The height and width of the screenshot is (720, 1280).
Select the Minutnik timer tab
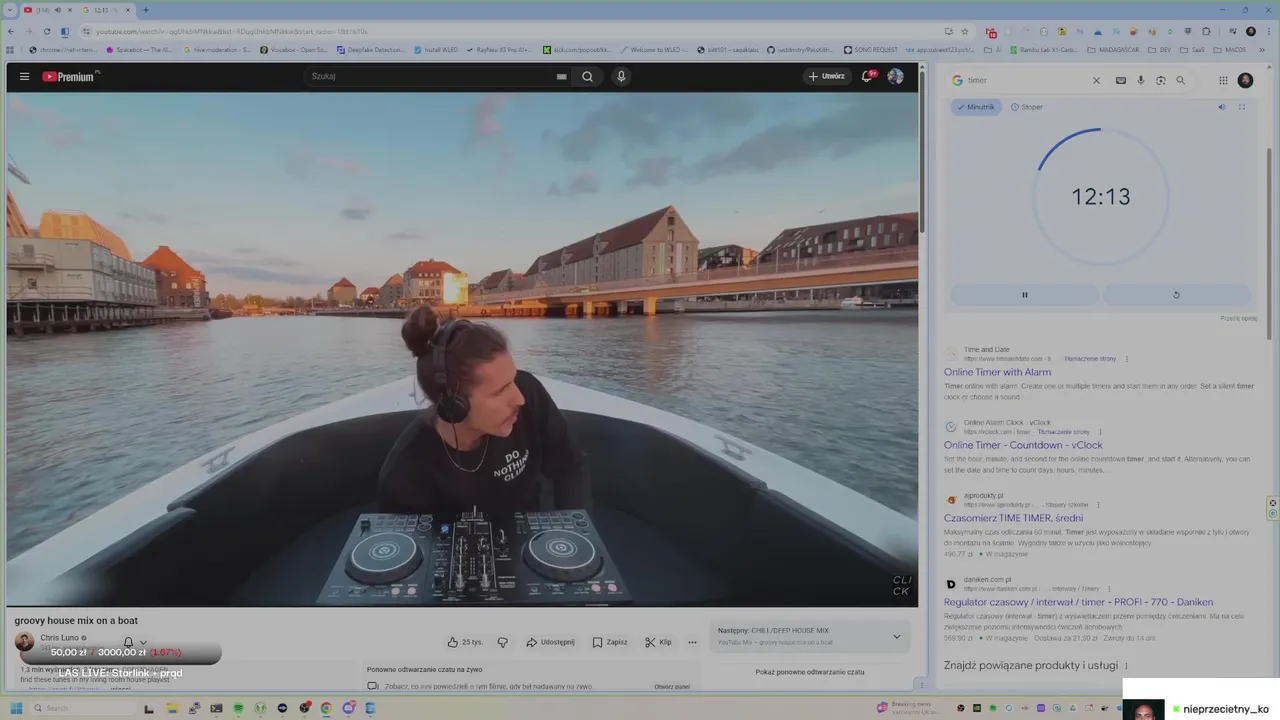point(976,107)
